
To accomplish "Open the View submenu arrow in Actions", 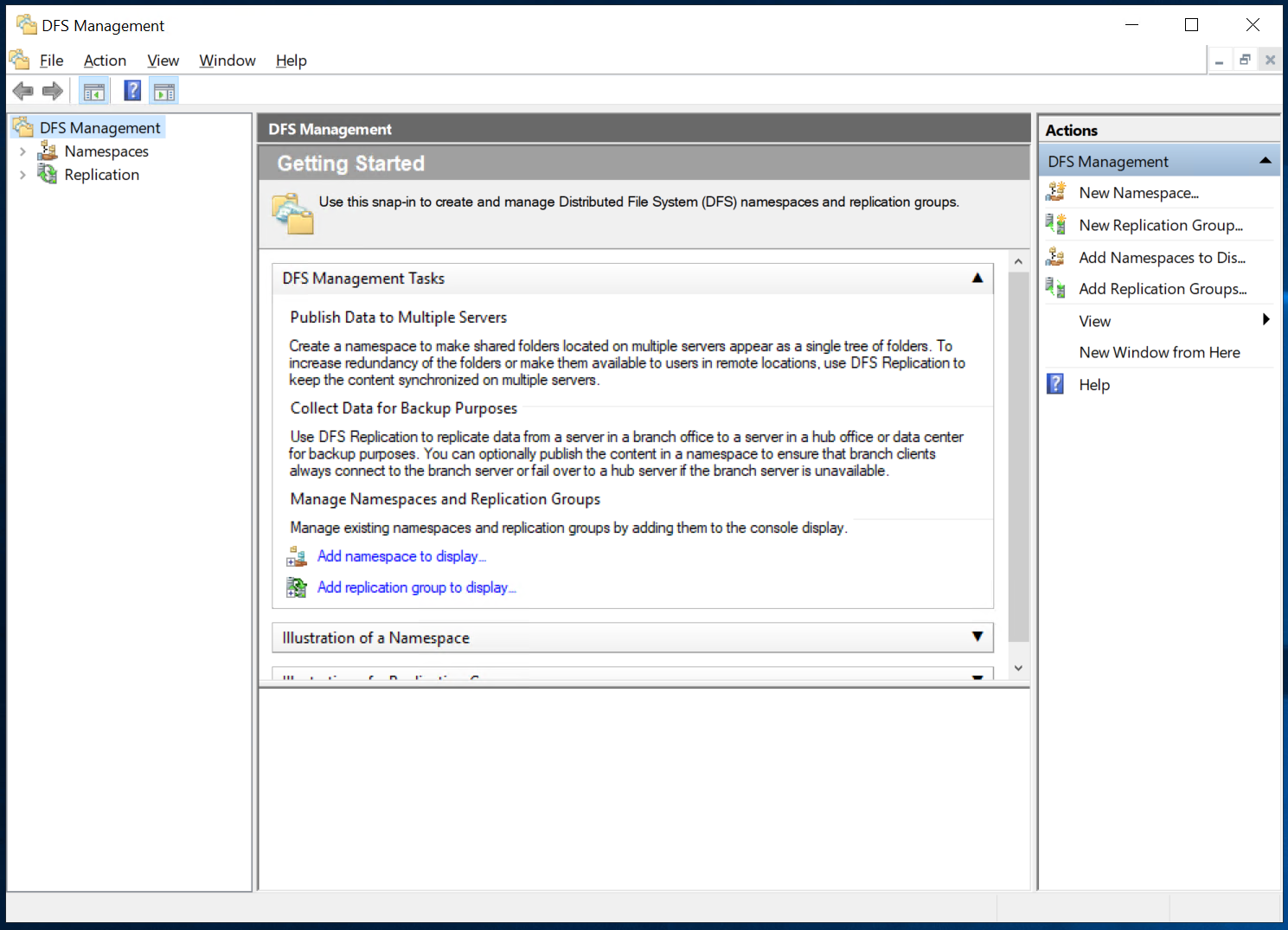I will point(1266,320).
